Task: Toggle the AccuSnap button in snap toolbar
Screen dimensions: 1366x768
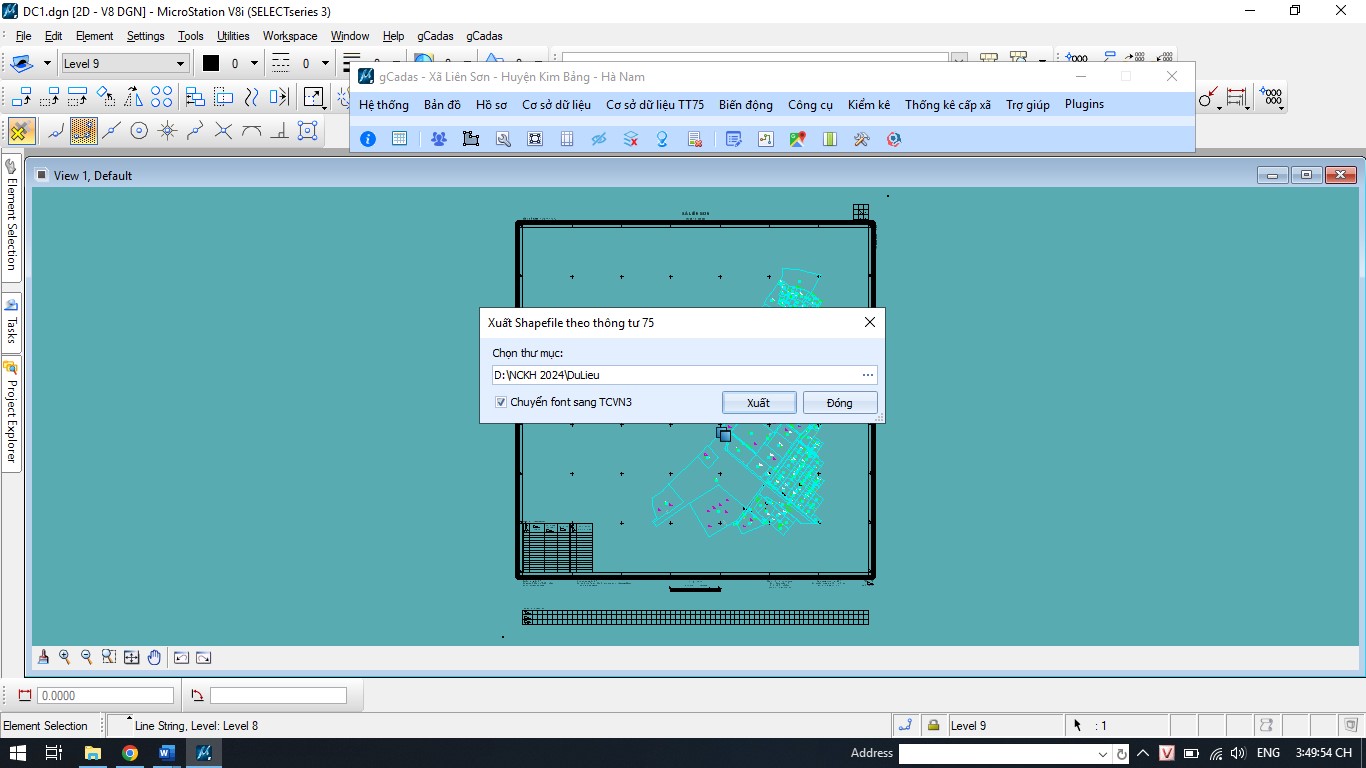Action: 22,130
